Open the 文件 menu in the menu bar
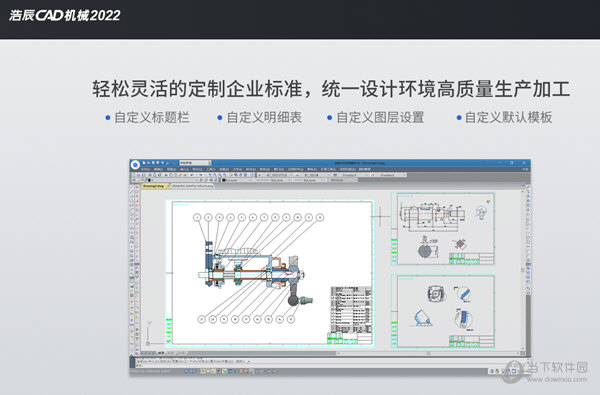 (145, 169)
